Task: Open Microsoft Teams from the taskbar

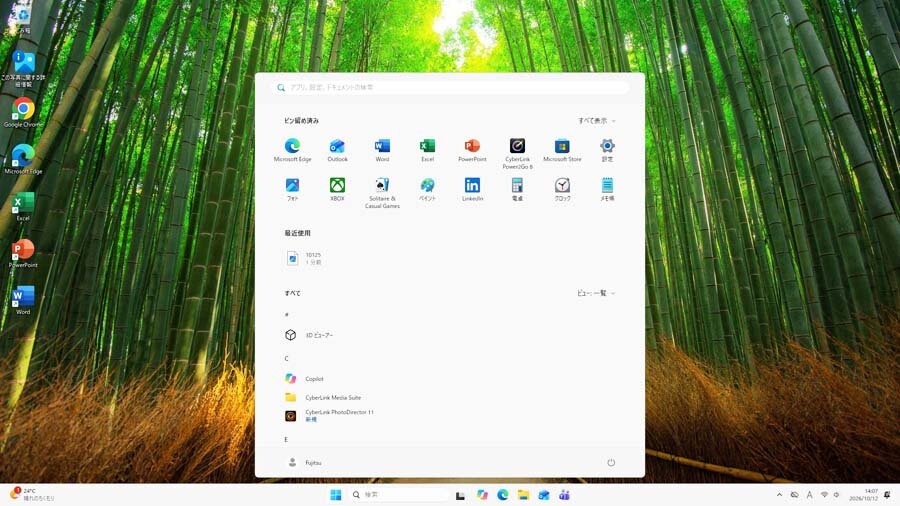Action: (564, 495)
